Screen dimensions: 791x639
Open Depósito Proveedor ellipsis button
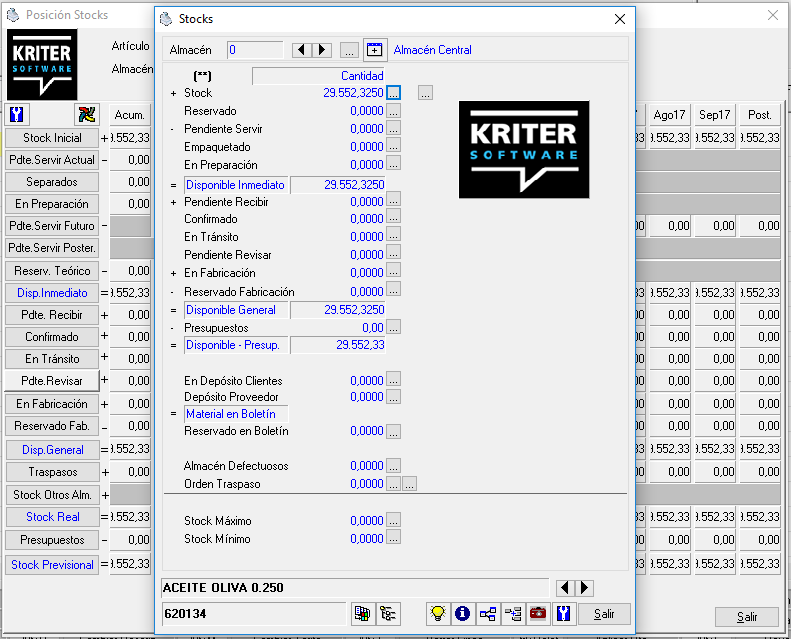tap(393, 397)
